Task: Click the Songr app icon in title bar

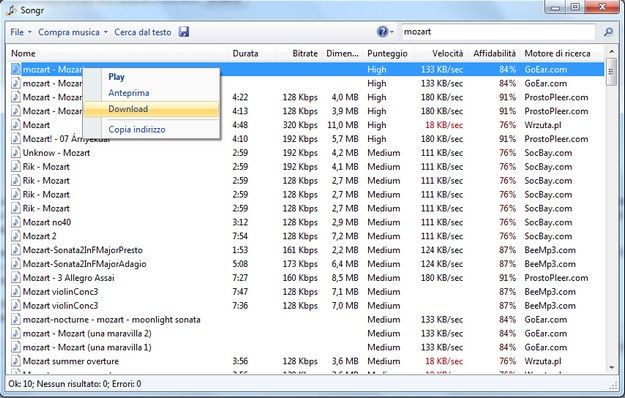Action: pyautogui.click(x=11, y=10)
